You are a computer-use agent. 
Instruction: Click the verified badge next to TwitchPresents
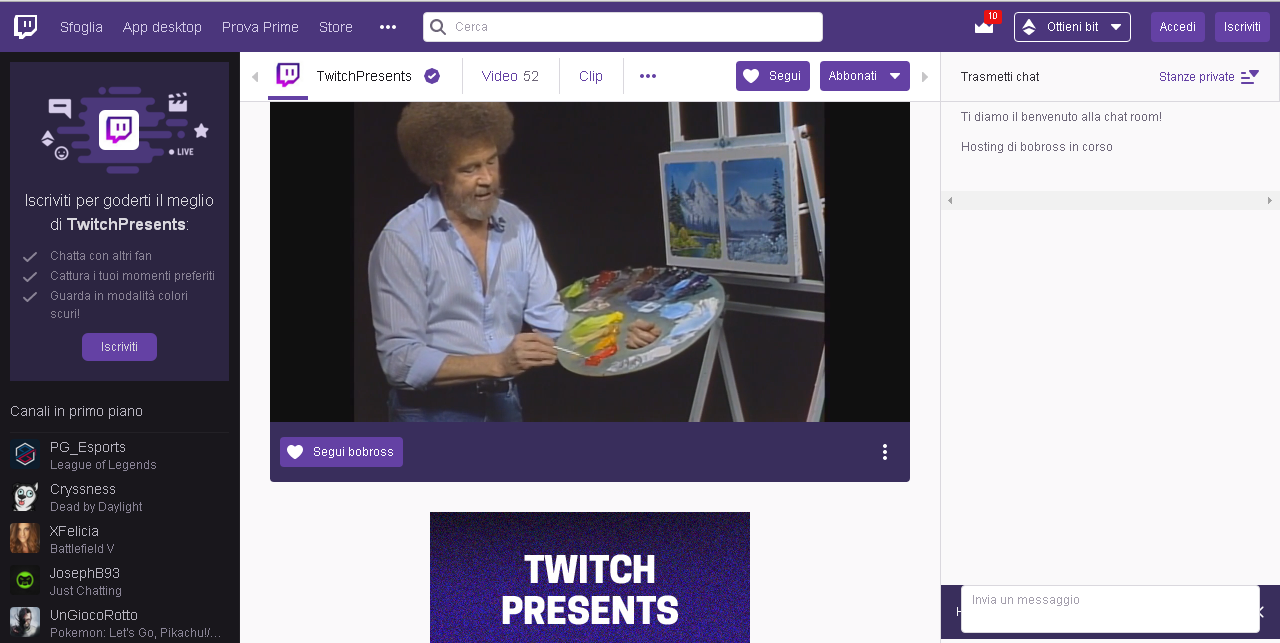pos(432,76)
